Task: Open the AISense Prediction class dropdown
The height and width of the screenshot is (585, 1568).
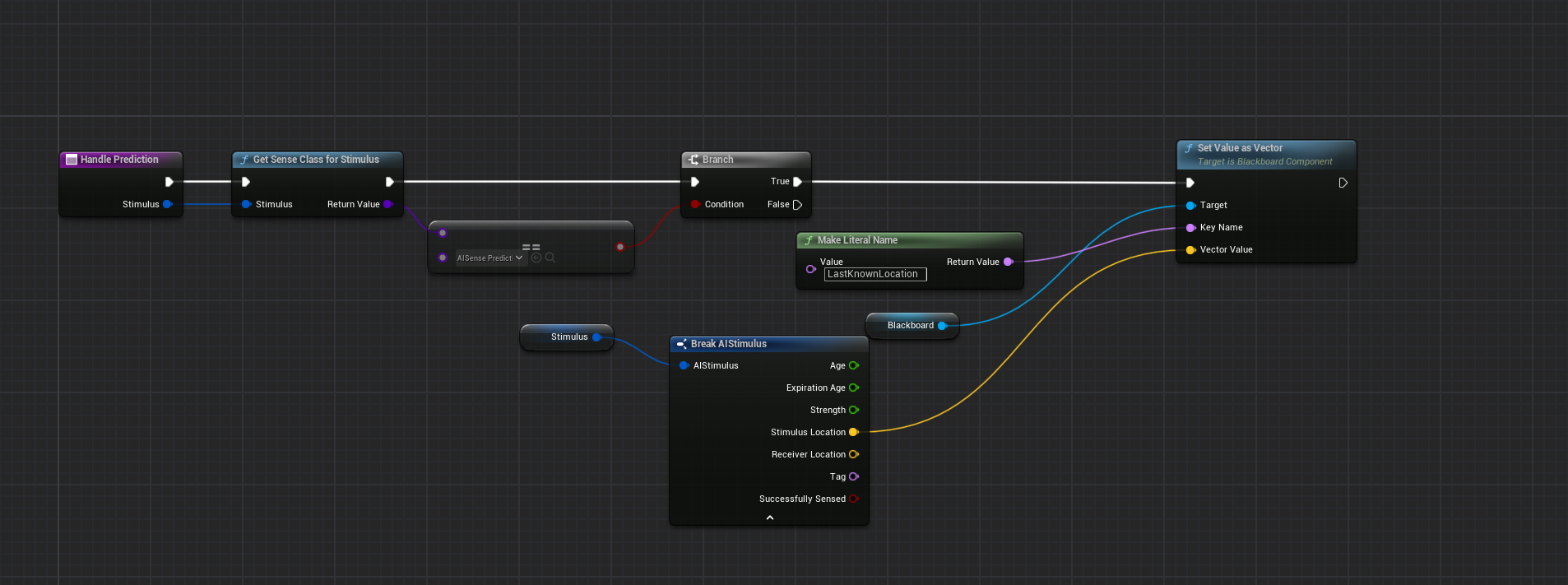Action: point(489,258)
